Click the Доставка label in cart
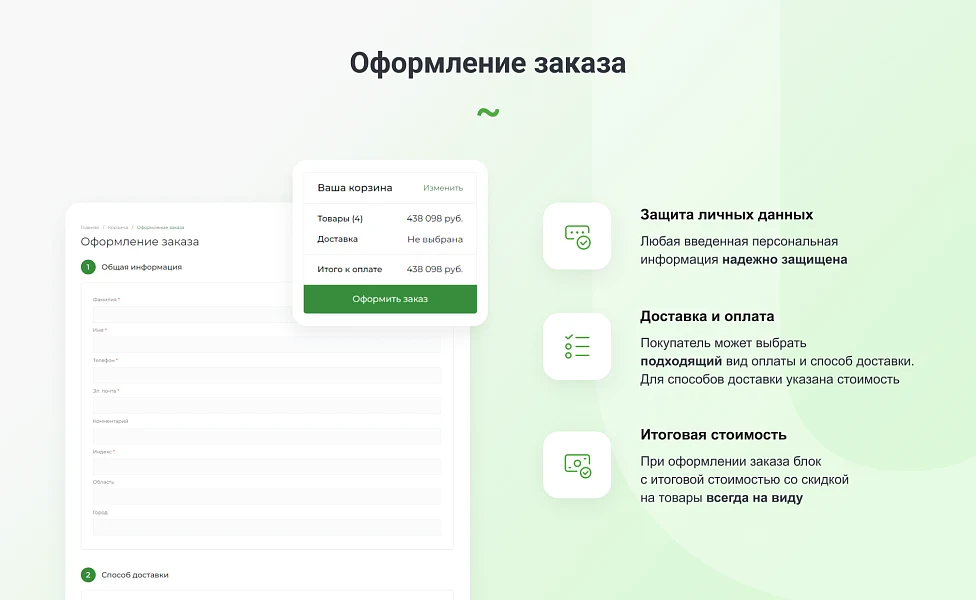The height and width of the screenshot is (600, 976). click(x=337, y=239)
